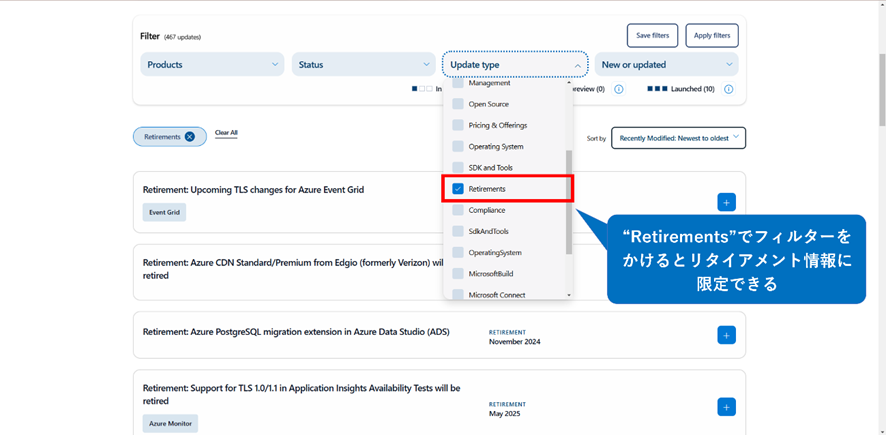Open the New or updated dropdown
The image size is (886, 435).
666,64
